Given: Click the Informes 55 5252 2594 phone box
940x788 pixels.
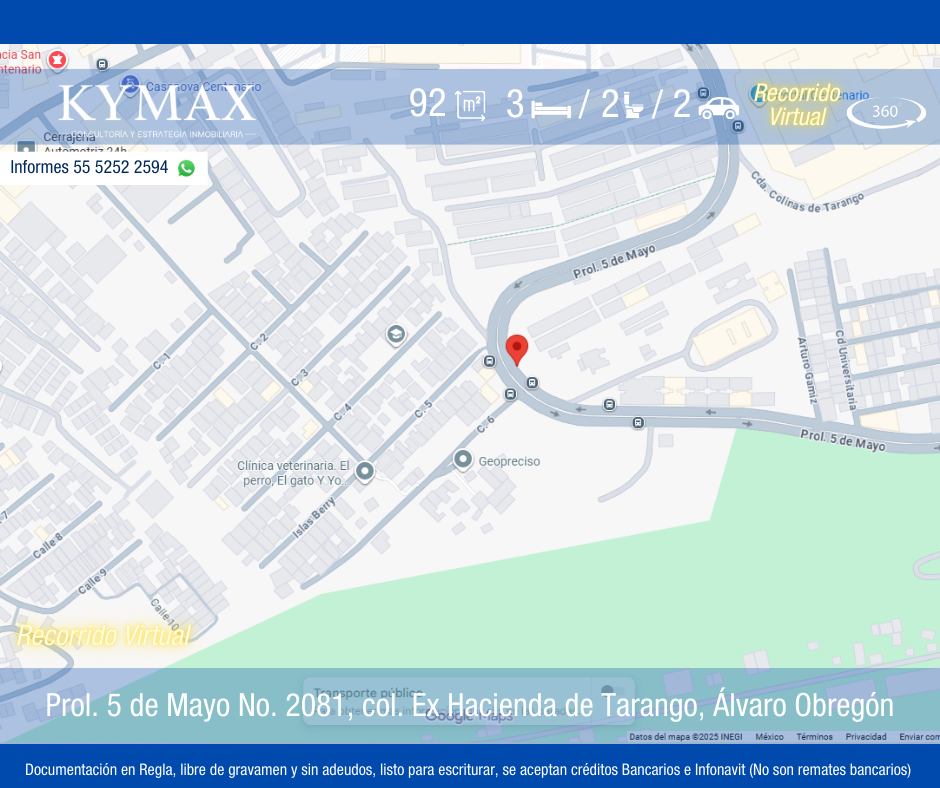Looking at the screenshot, I should tap(103, 167).
